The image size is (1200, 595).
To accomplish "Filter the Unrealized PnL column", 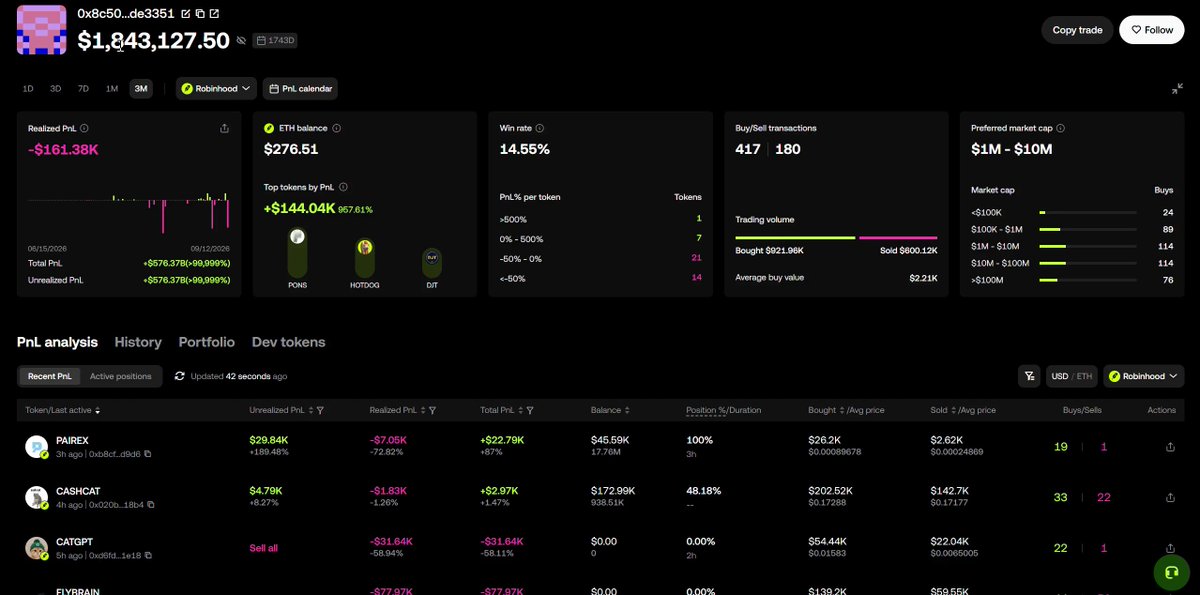I will coord(320,410).
